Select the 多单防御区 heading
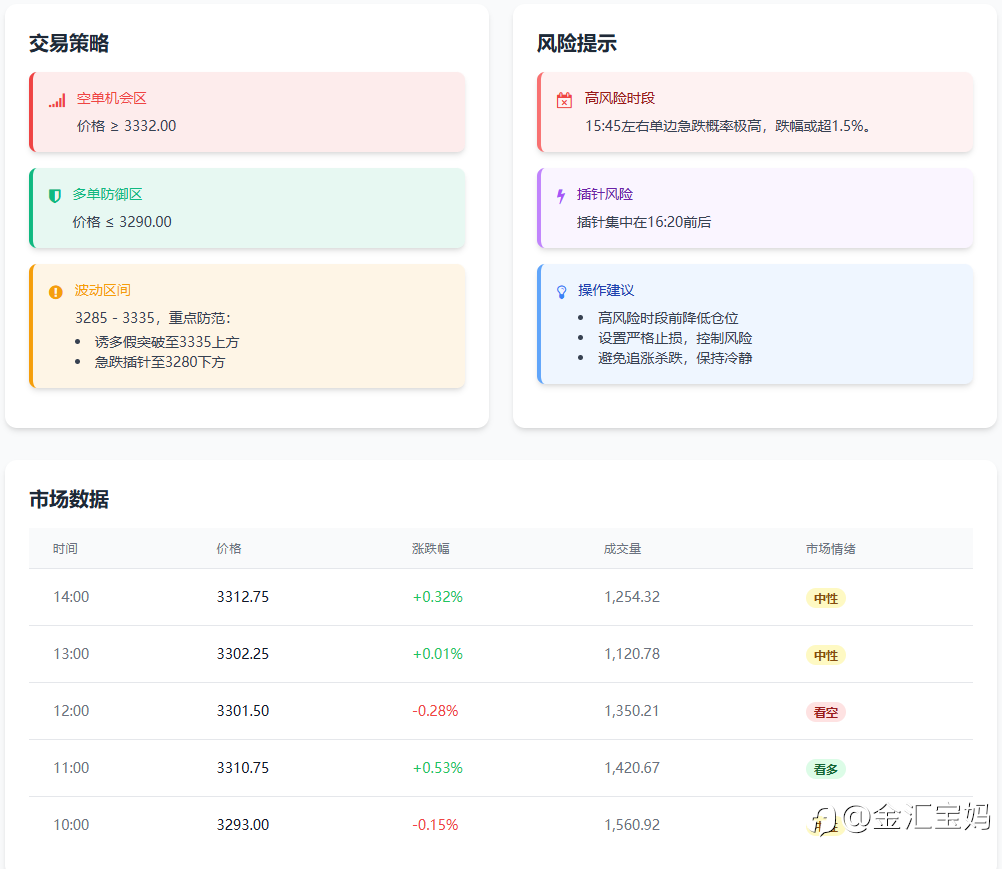Image resolution: width=1002 pixels, height=869 pixels. tap(107, 194)
